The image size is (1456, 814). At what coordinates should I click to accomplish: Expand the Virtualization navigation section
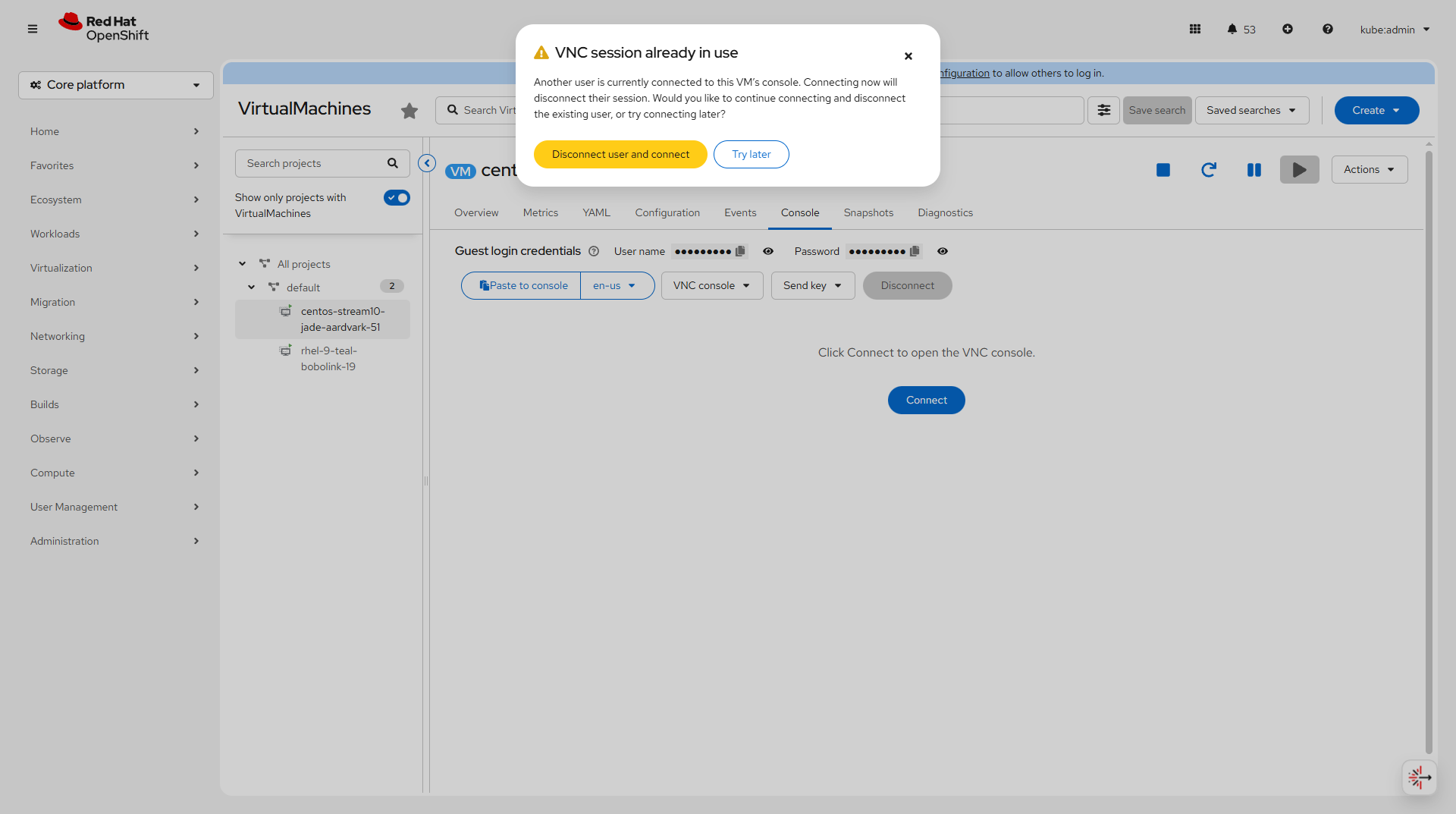coord(115,268)
